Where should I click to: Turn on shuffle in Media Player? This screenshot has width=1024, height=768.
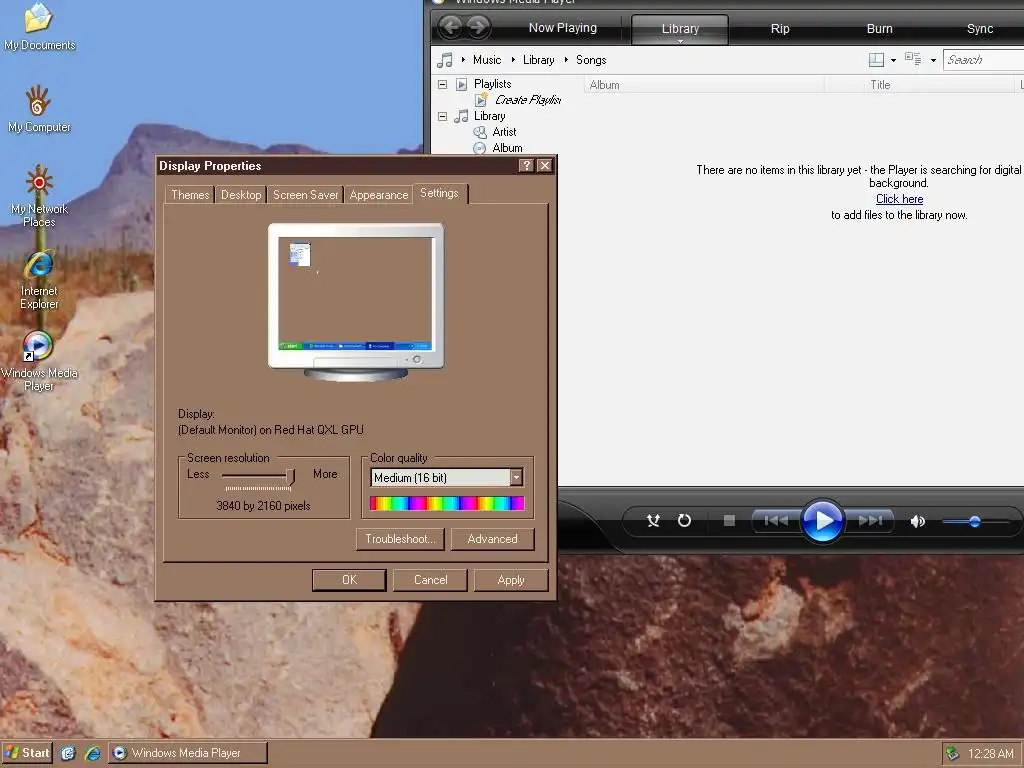point(653,520)
